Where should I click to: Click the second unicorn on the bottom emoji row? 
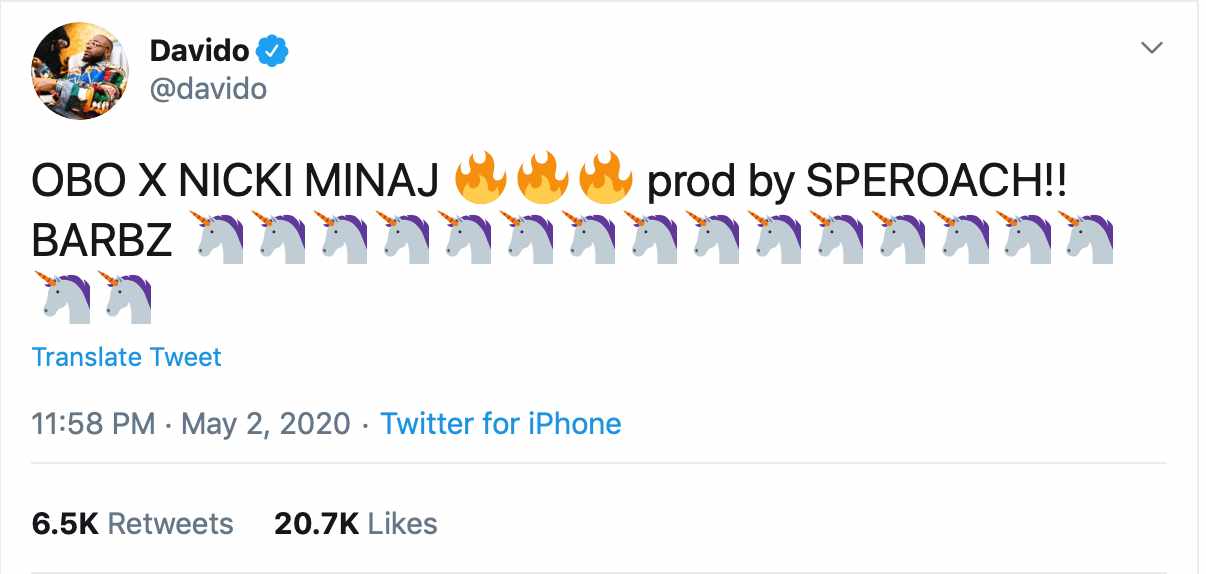[124, 296]
